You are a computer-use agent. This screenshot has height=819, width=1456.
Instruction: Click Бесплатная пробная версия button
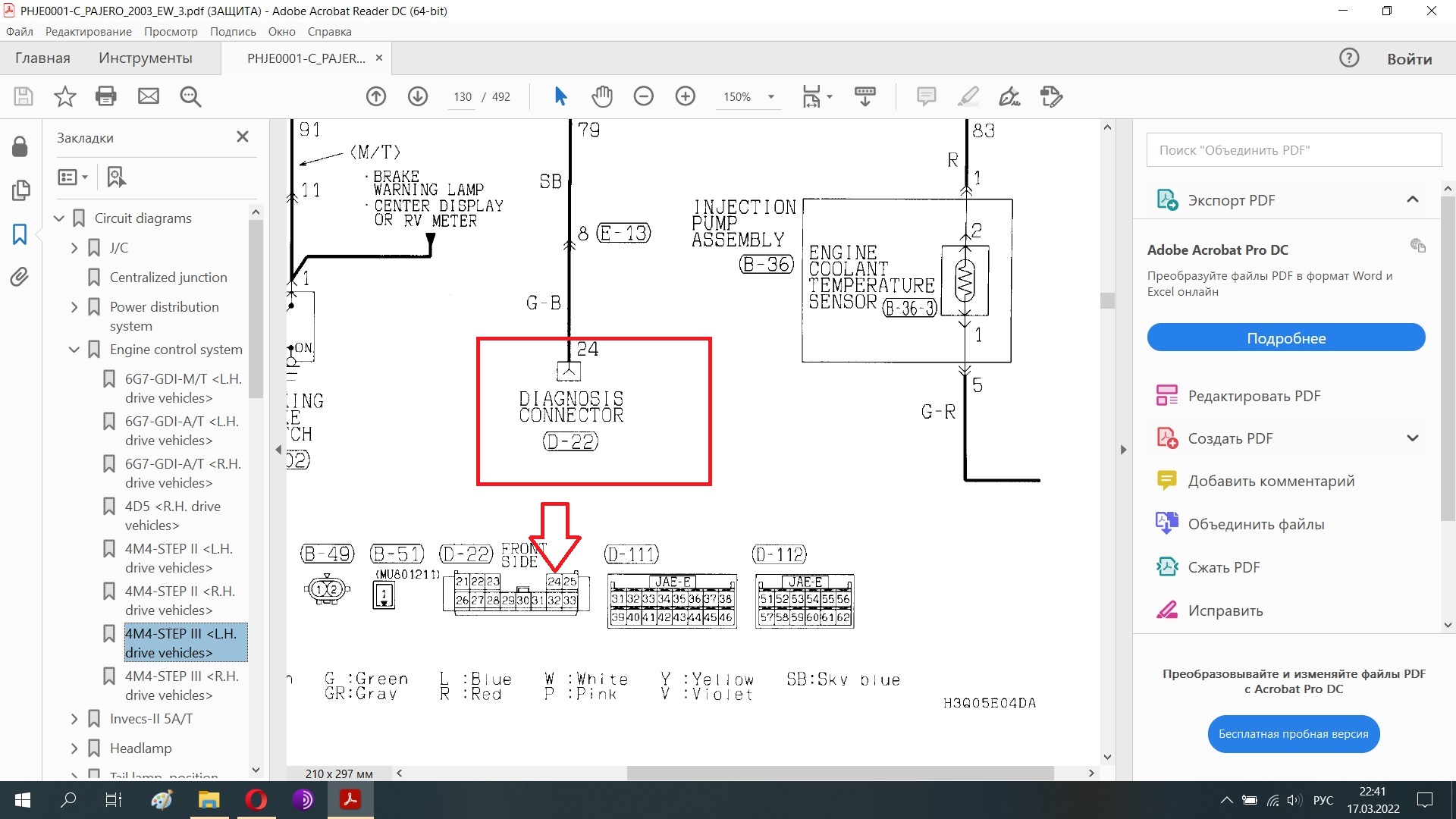tap(1293, 734)
